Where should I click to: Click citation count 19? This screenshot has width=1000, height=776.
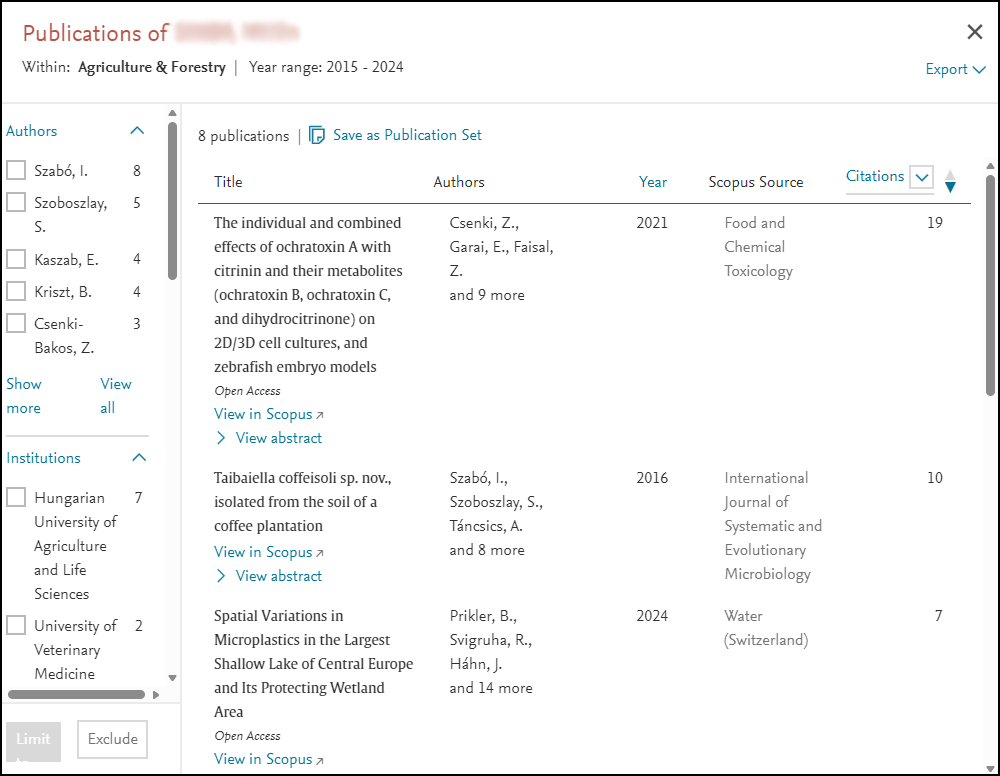pos(934,223)
